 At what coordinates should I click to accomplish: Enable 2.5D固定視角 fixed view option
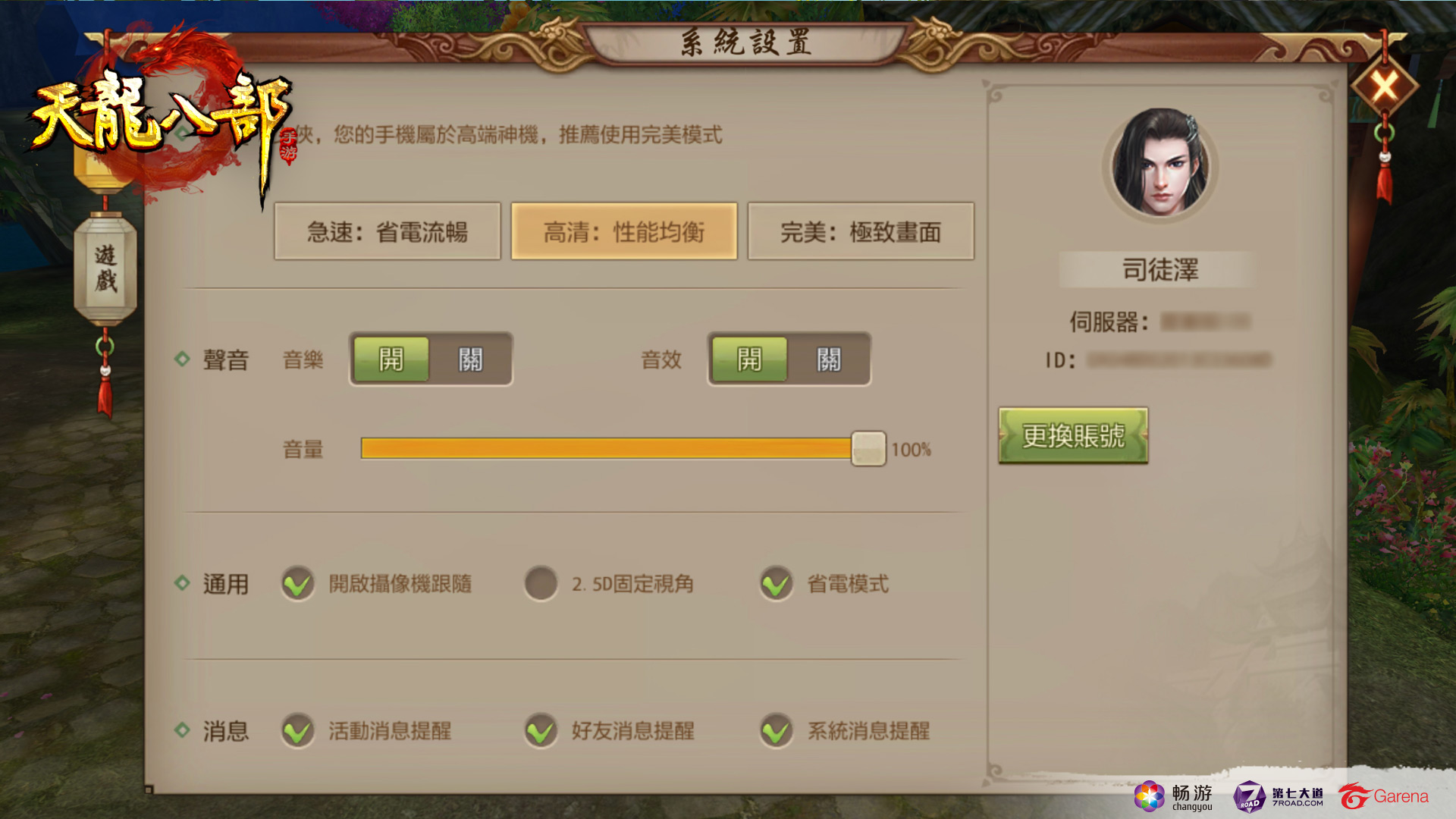point(541,584)
